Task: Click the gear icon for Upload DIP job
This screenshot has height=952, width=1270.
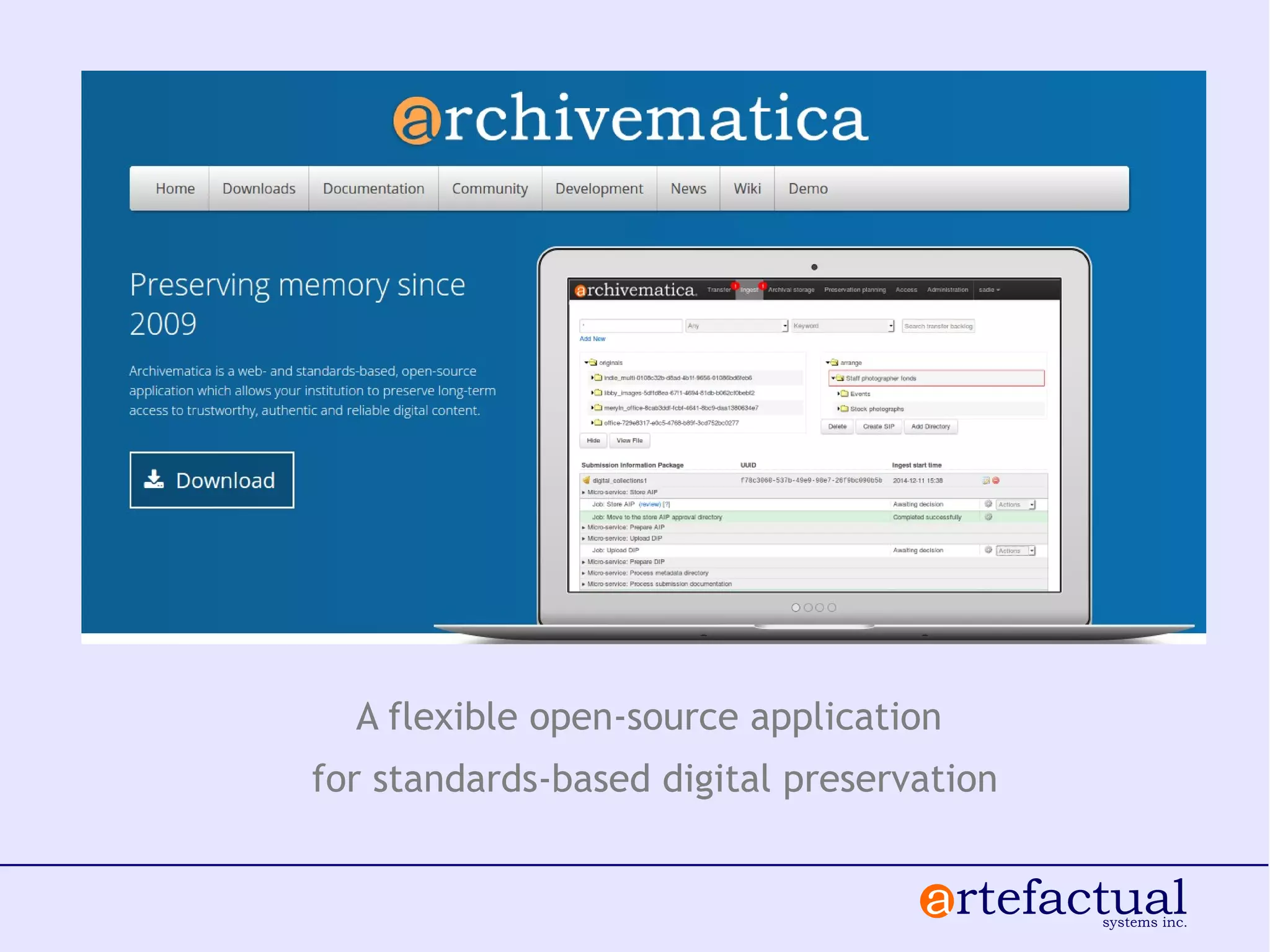Action: click(x=988, y=549)
